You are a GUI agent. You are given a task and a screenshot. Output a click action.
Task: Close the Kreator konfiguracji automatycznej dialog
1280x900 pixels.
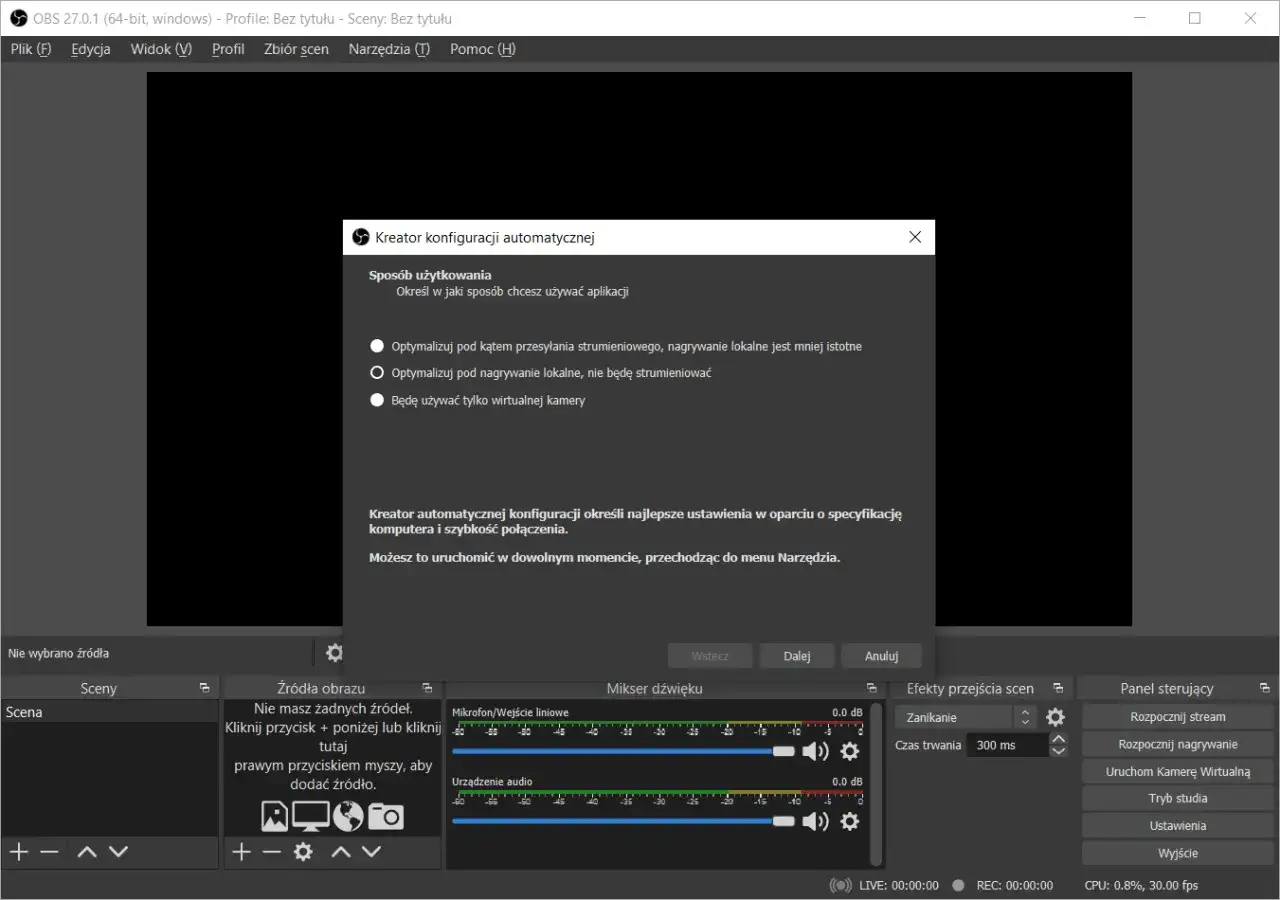(x=914, y=237)
